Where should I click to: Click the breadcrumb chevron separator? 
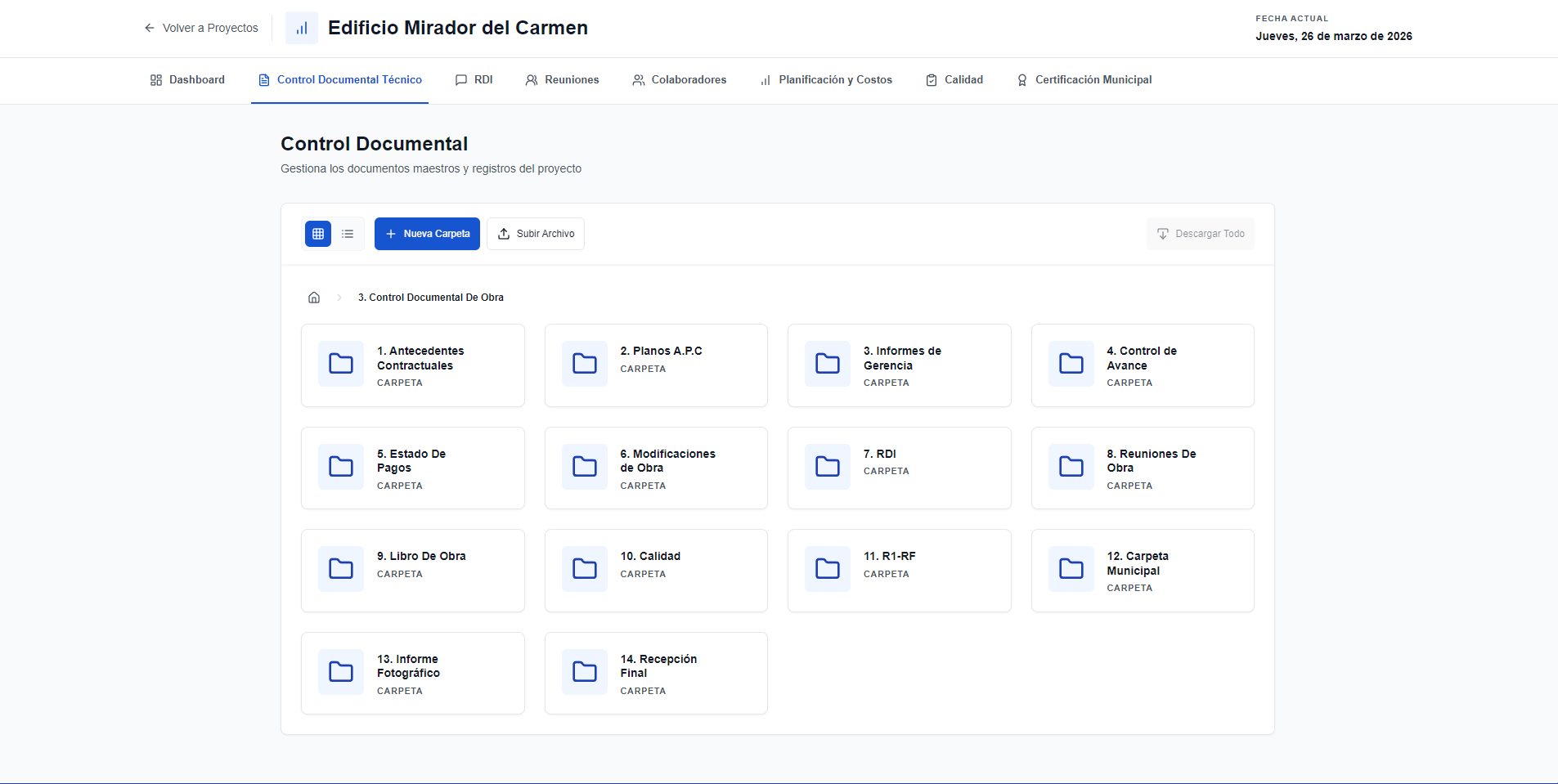(339, 298)
